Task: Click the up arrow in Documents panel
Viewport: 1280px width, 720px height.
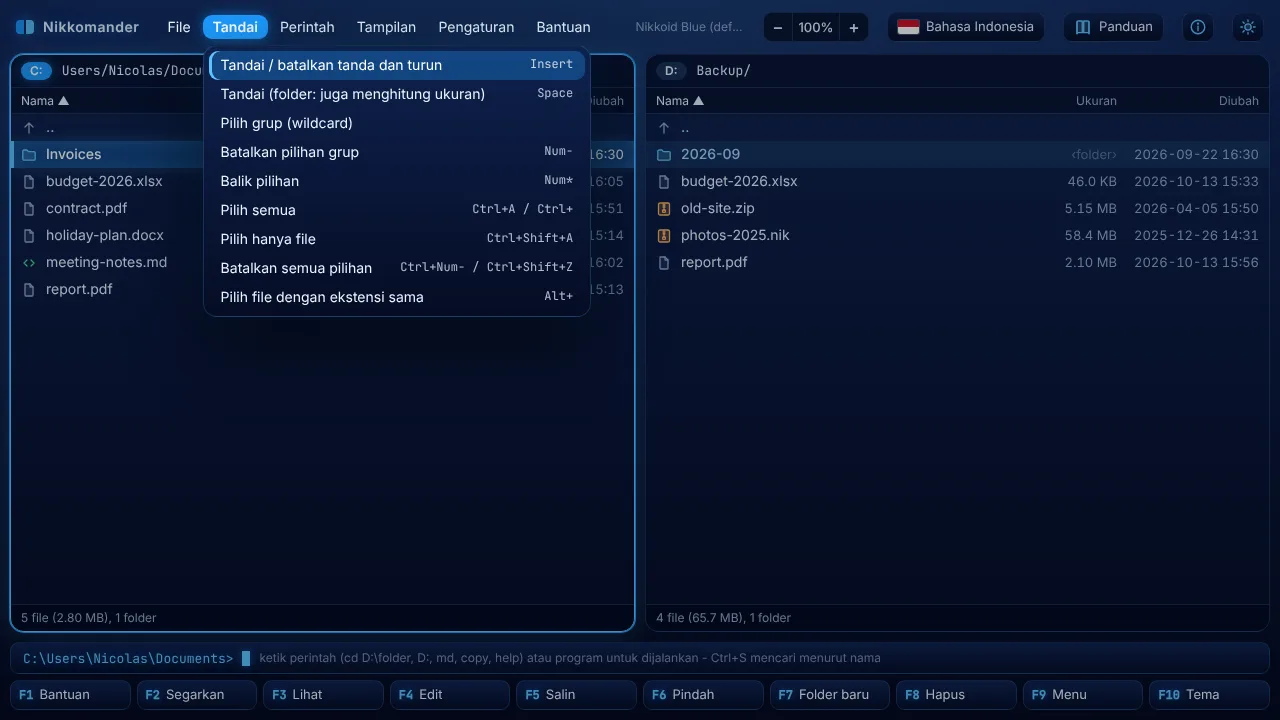Action: click(29, 128)
